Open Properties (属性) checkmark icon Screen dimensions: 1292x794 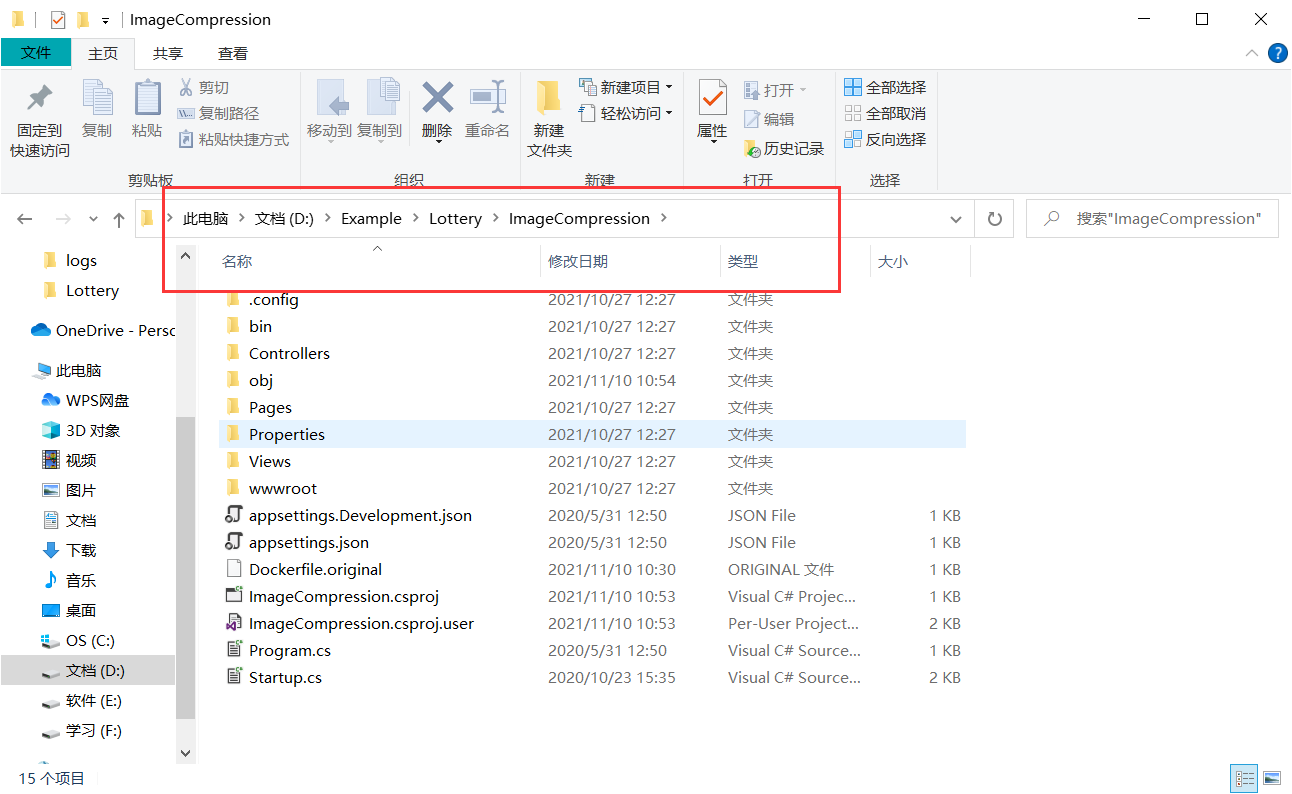point(712,100)
